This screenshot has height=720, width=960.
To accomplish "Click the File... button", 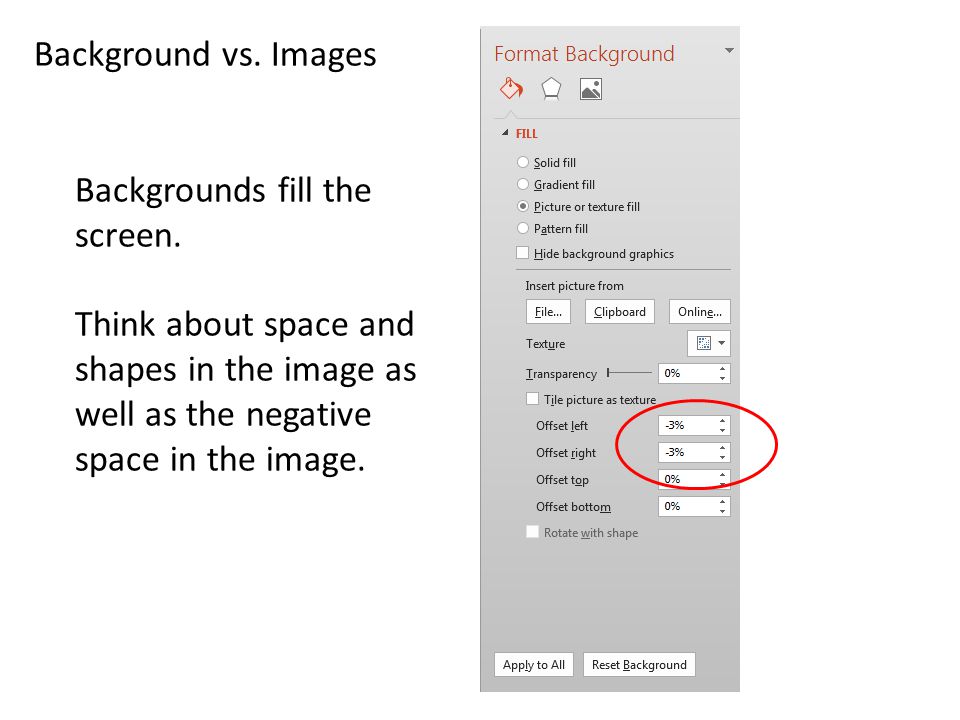I will [548, 312].
